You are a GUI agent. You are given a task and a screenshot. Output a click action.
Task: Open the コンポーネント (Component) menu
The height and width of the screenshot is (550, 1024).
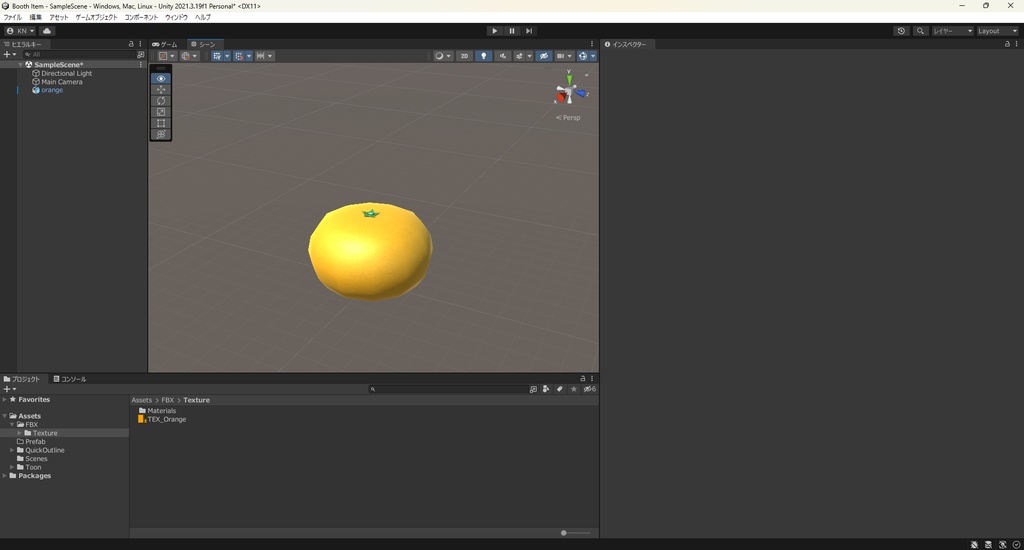[141, 18]
